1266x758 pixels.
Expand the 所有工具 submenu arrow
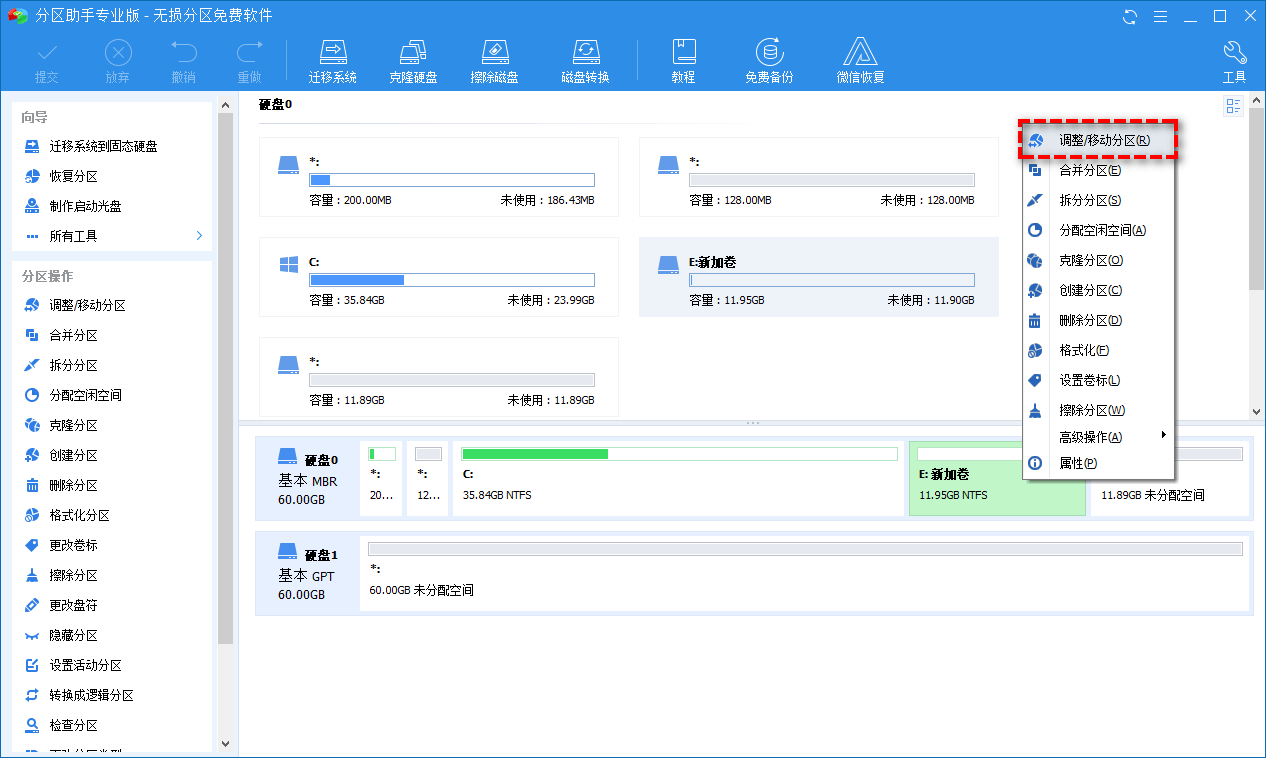click(199, 236)
